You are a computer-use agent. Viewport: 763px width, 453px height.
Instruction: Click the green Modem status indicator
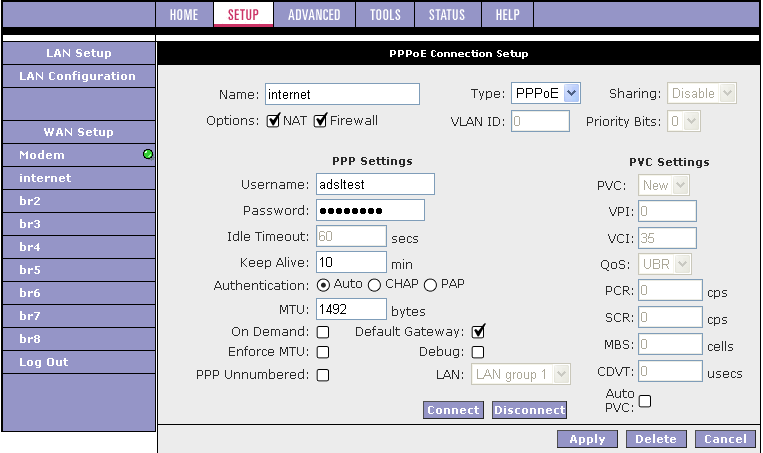click(x=148, y=155)
